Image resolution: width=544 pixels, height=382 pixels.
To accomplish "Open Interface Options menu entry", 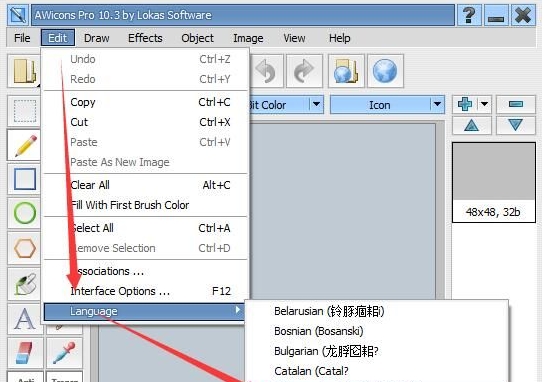I will [x=146, y=291].
